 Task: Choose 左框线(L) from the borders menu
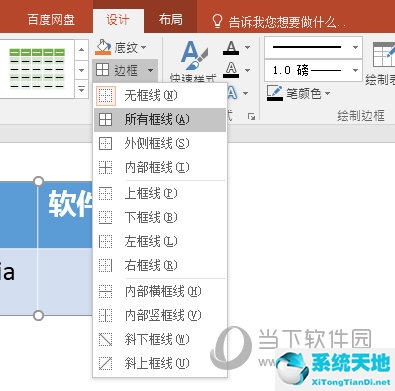coord(160,241)
